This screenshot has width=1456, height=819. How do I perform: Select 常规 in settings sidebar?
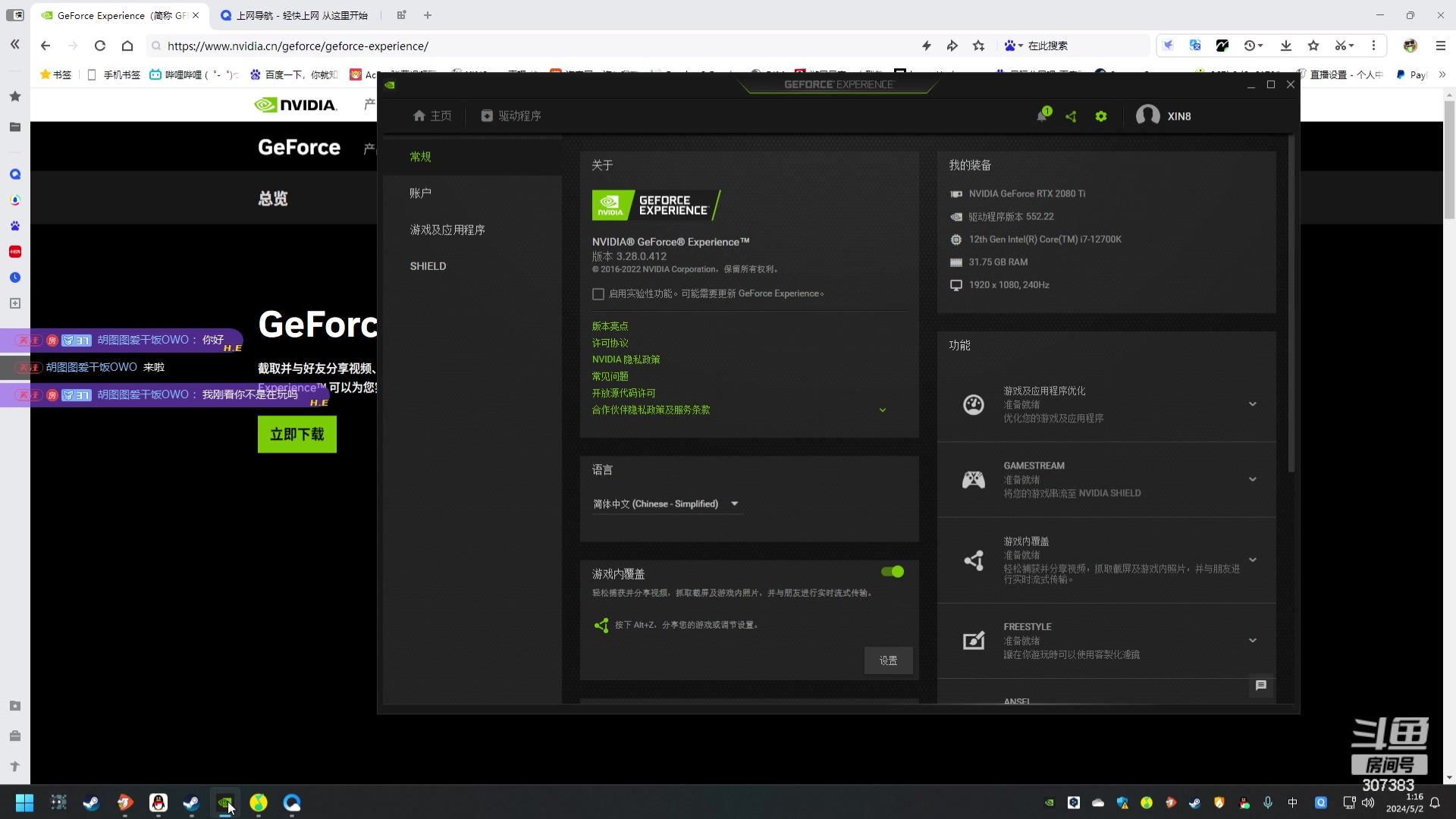[x=472, y=157]
